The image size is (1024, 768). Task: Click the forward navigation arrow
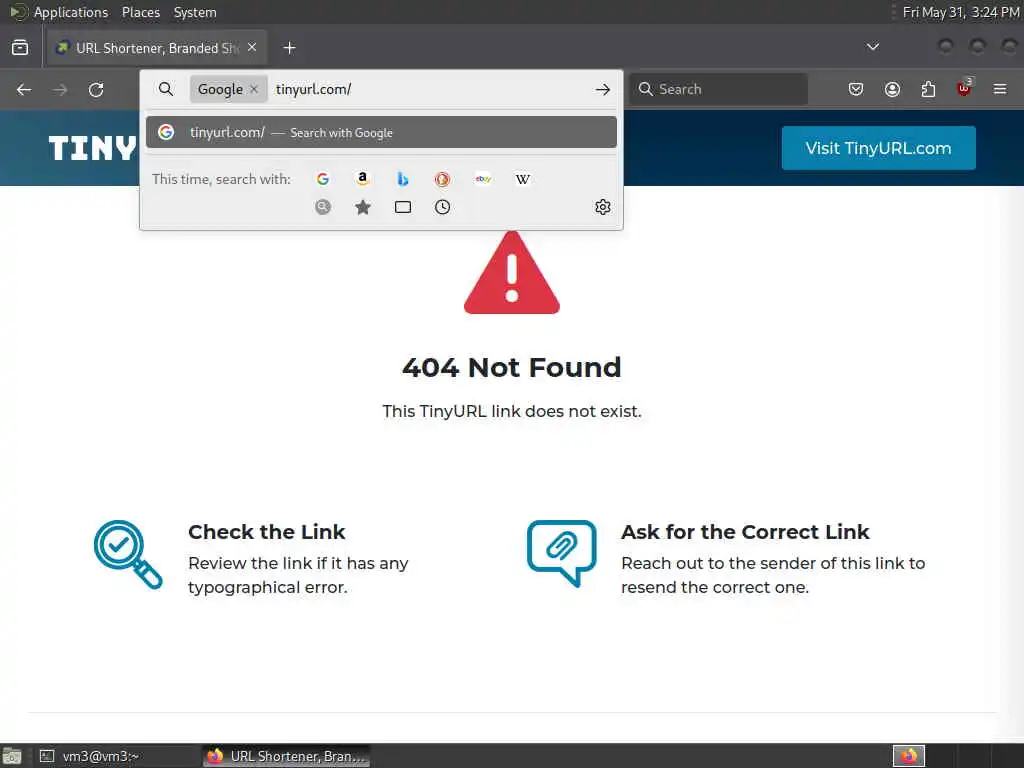(60, 89)
